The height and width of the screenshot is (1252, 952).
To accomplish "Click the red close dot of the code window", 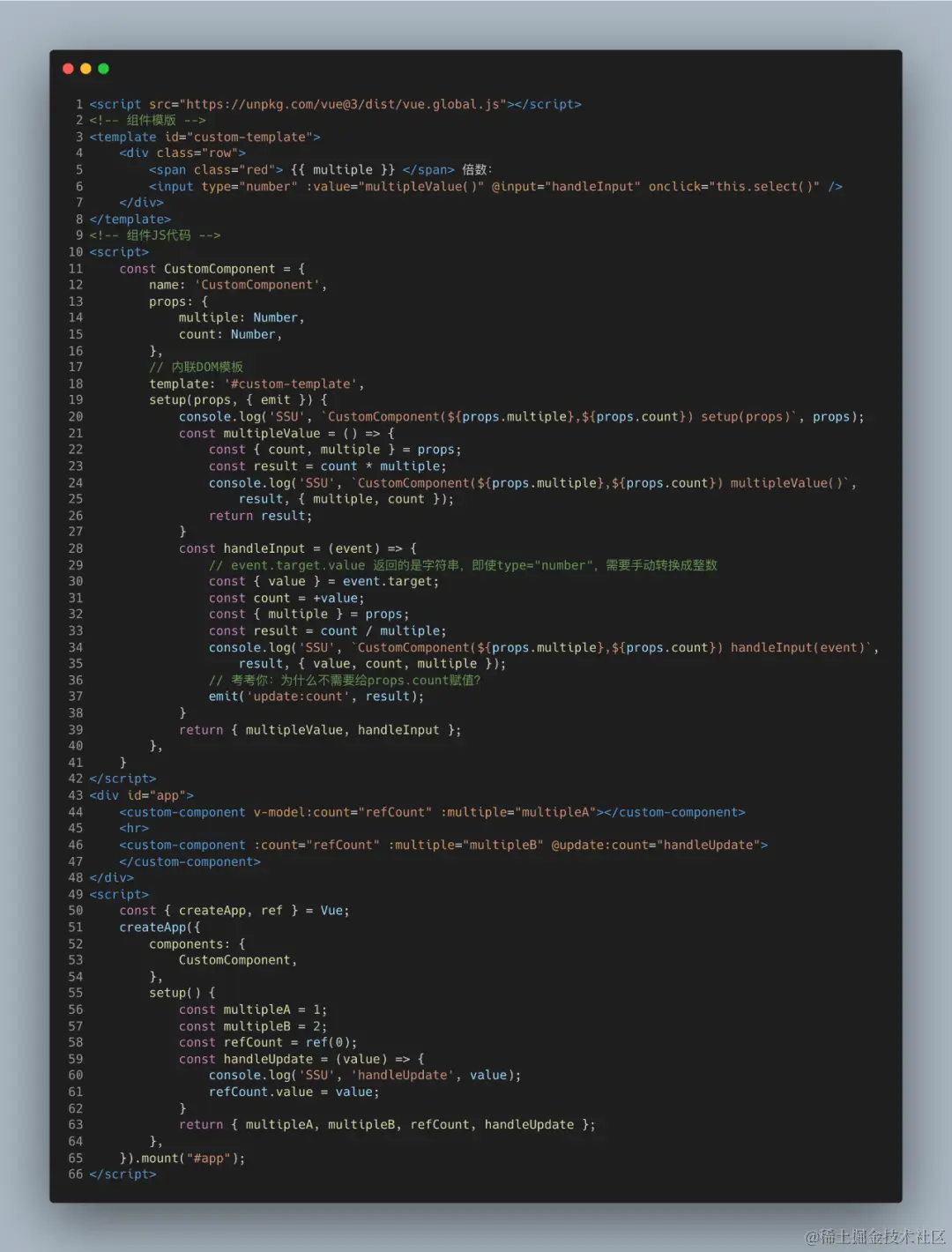I will (x=68, y=69).
